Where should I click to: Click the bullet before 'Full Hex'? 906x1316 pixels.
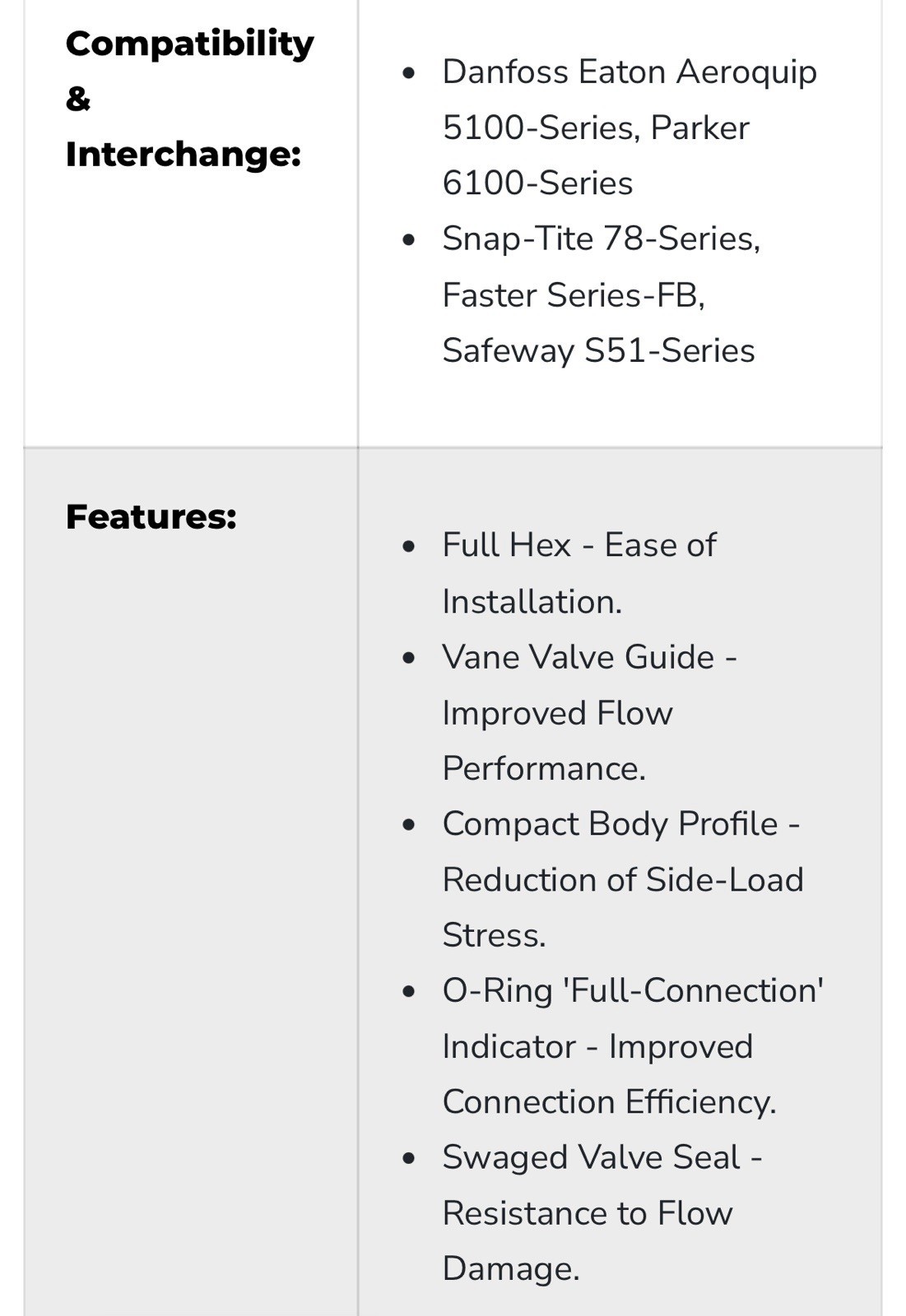pos(409,547)
